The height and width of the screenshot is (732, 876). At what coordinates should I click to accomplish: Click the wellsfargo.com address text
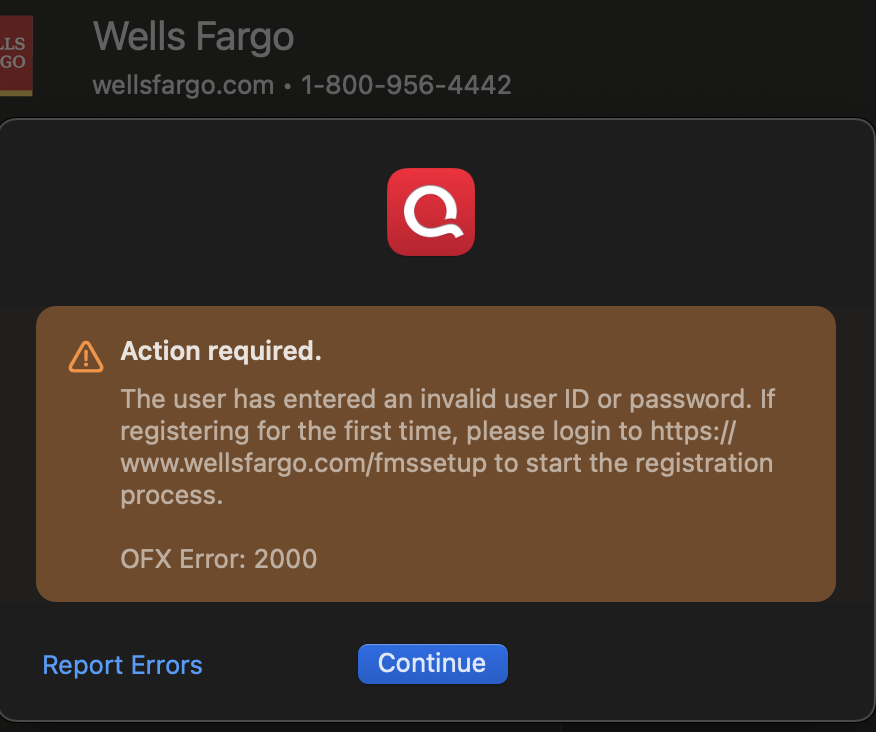coord(183,85)
